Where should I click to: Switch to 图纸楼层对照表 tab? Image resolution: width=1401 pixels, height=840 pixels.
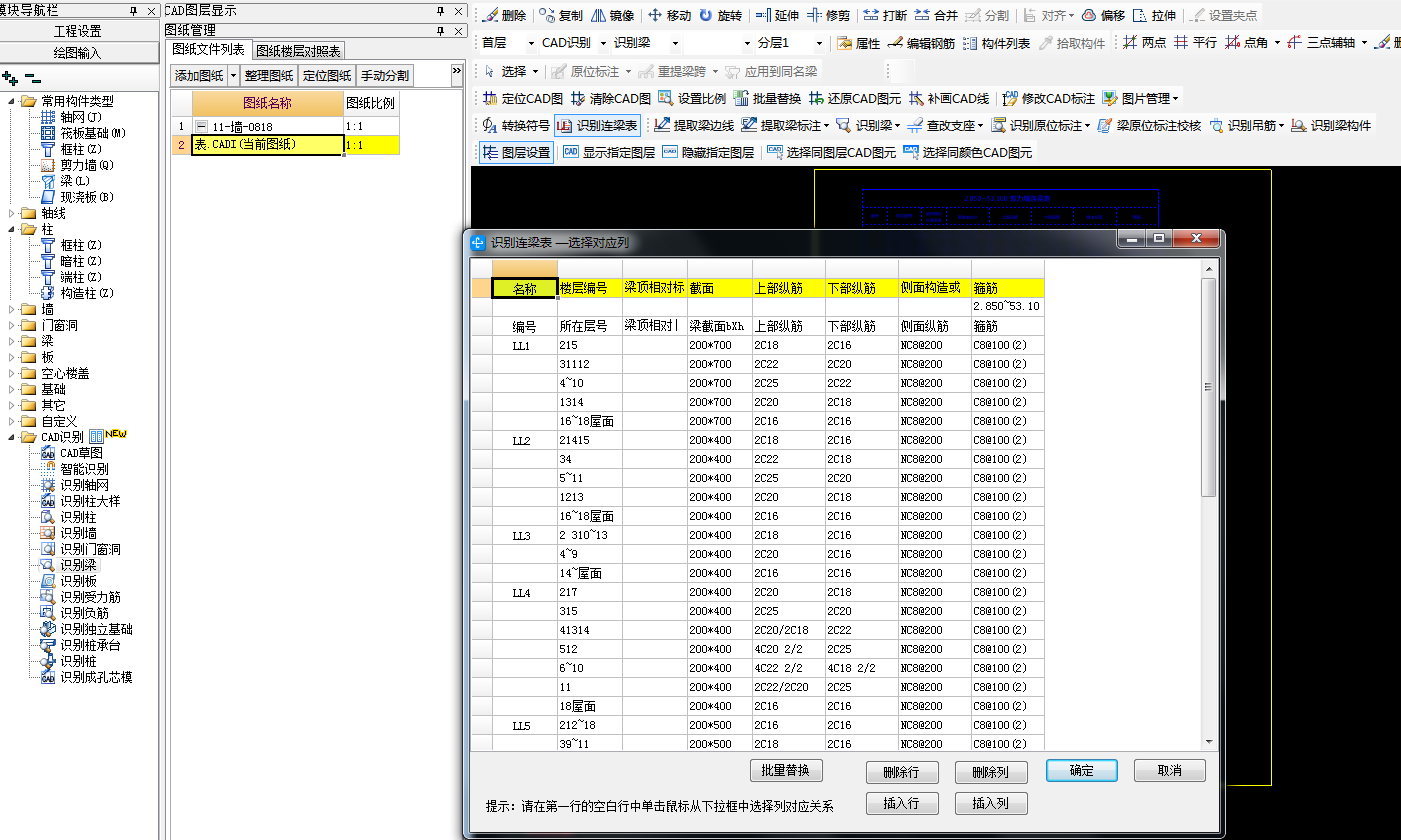click(298, 50)
